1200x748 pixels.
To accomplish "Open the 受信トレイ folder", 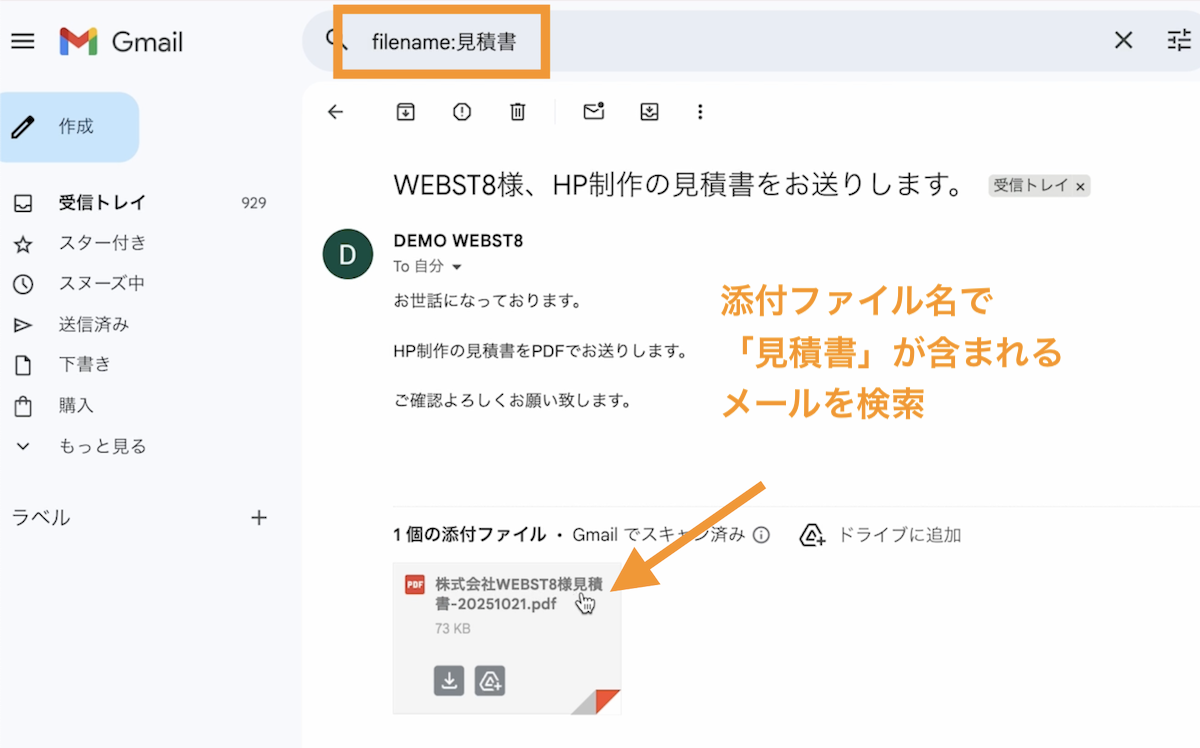I will click(x=102, y=203).
